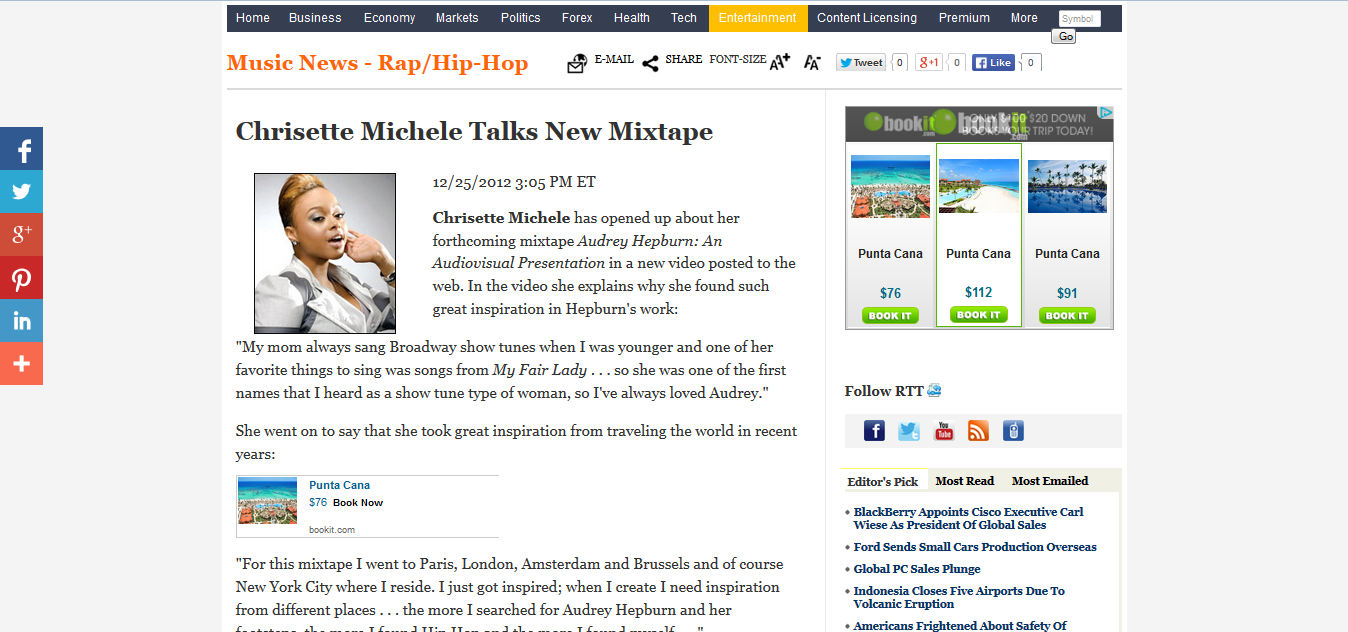This screenshot has height=632, width=1348.
Task: Open the Business menu item
Action: click(x=315, y=18)
